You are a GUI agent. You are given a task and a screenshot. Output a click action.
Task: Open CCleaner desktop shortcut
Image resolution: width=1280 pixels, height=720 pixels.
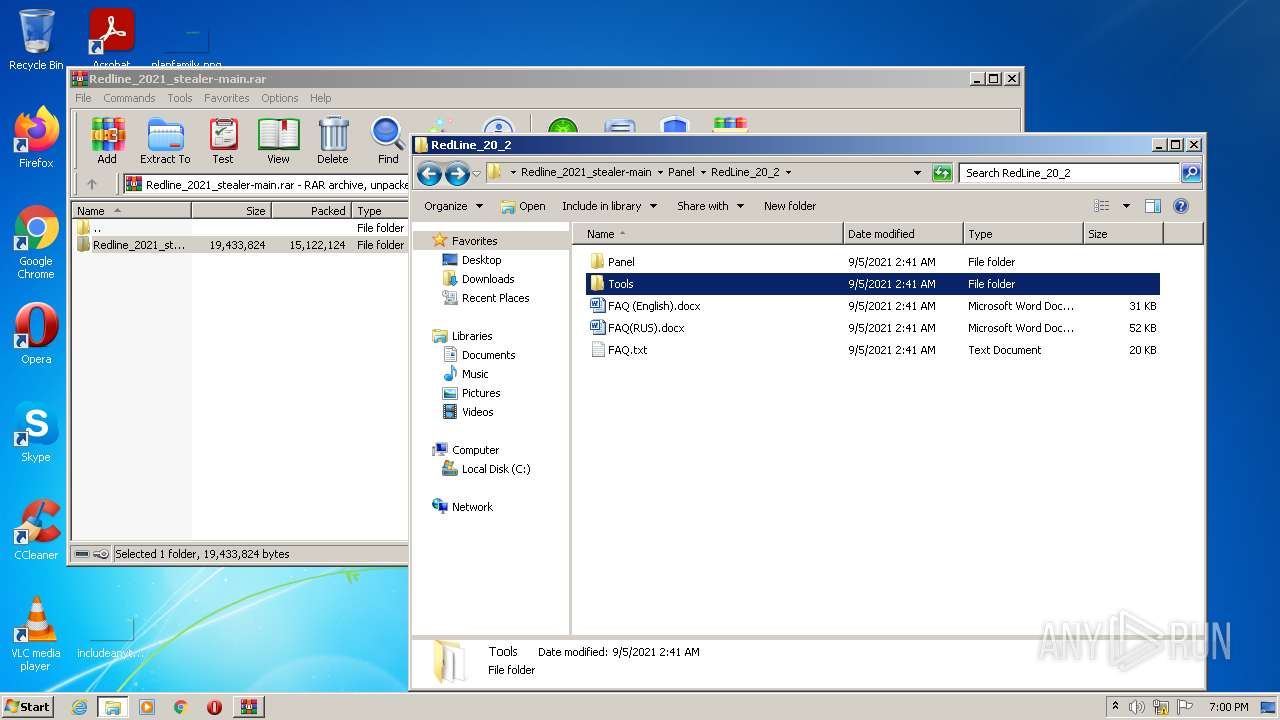[36, 530]
